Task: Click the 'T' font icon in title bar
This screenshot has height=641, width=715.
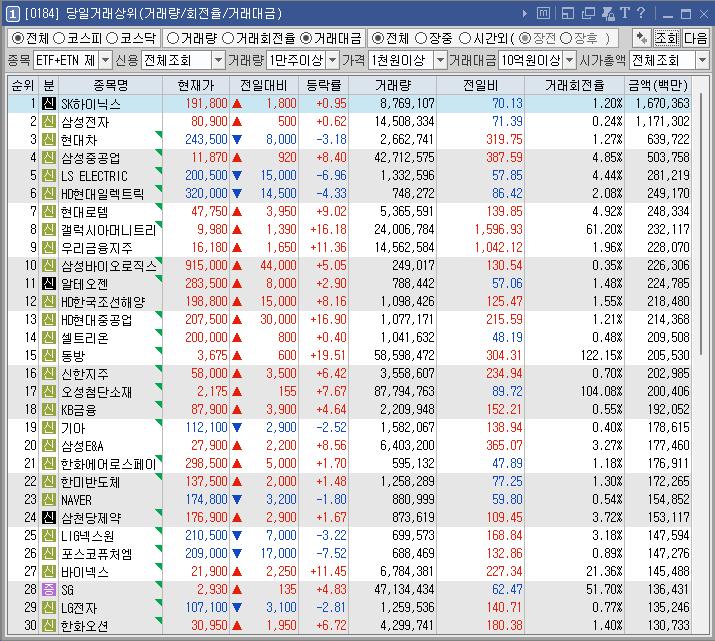Action: 625,13
